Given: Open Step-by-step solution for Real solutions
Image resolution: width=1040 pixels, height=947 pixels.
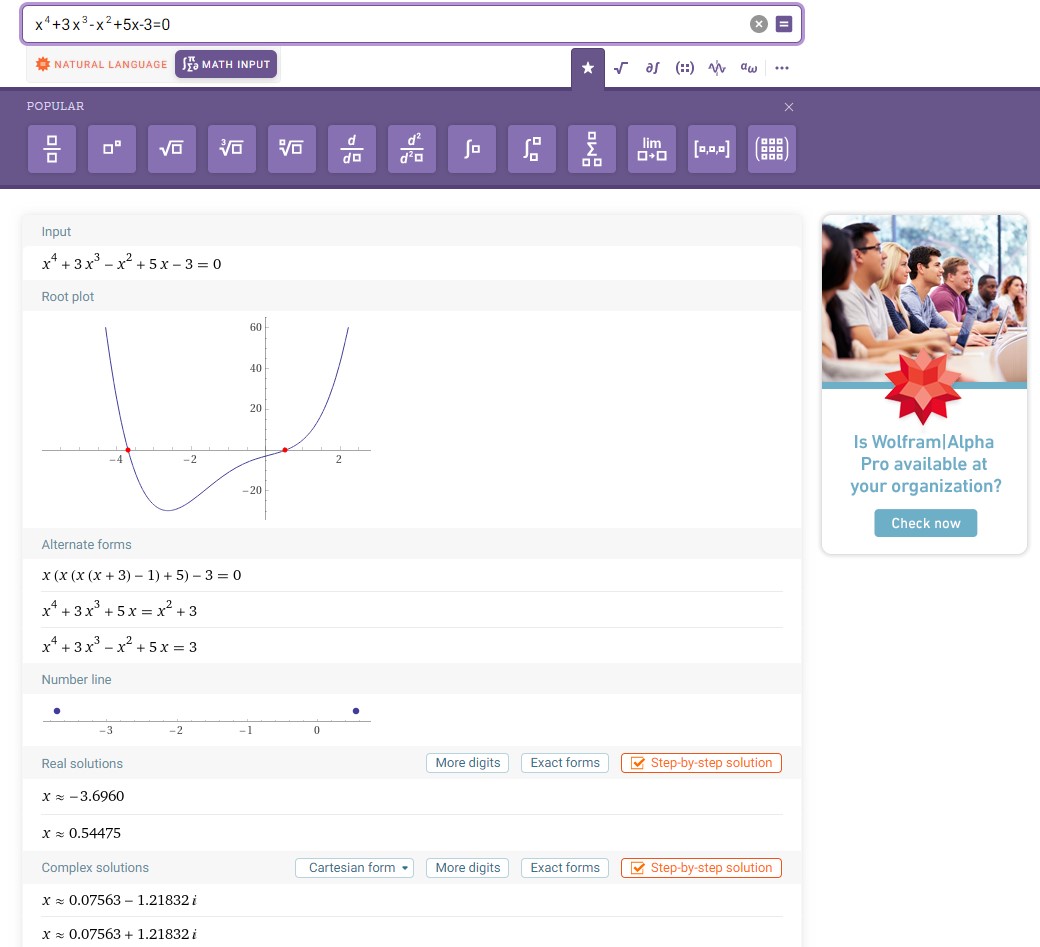Looking at the screenshot, I should tap(702, 763).
